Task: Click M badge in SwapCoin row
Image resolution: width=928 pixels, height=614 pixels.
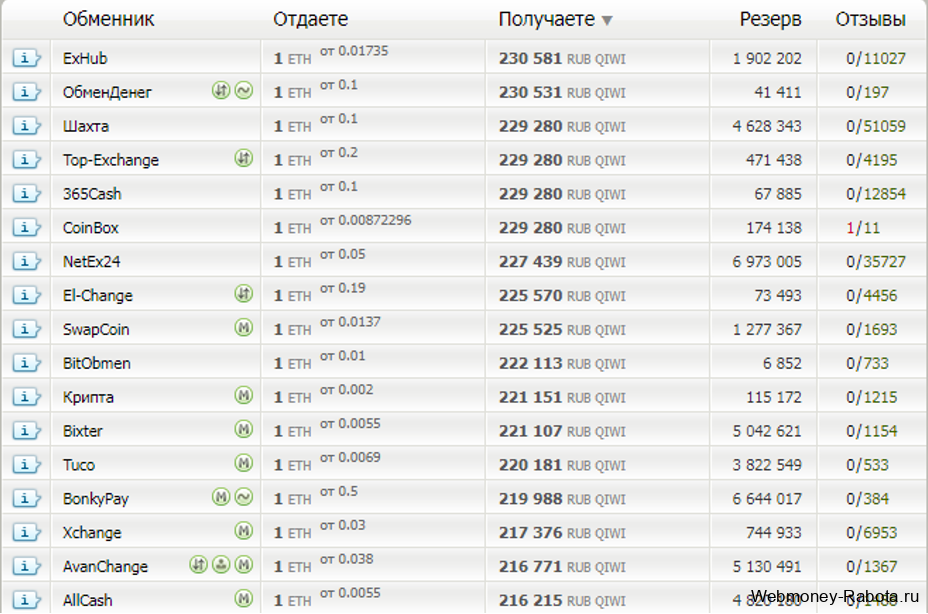Action: point(244,327)
